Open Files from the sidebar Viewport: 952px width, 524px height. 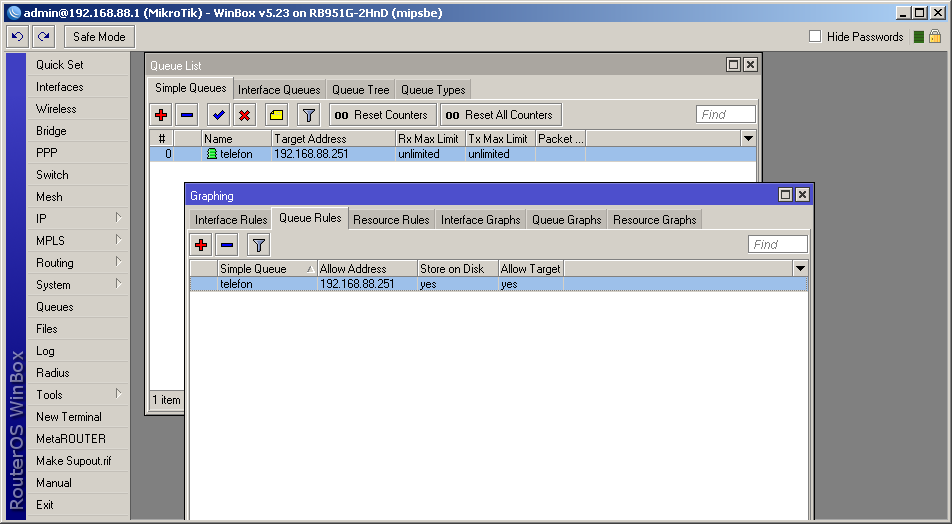coord(78,328)
